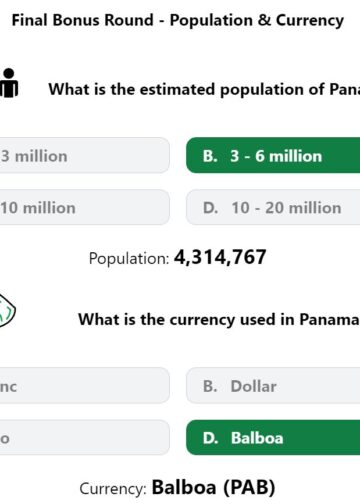The image size is (360, 504).
Task: Click the Final Bonus Round heading
Action: 178,20
